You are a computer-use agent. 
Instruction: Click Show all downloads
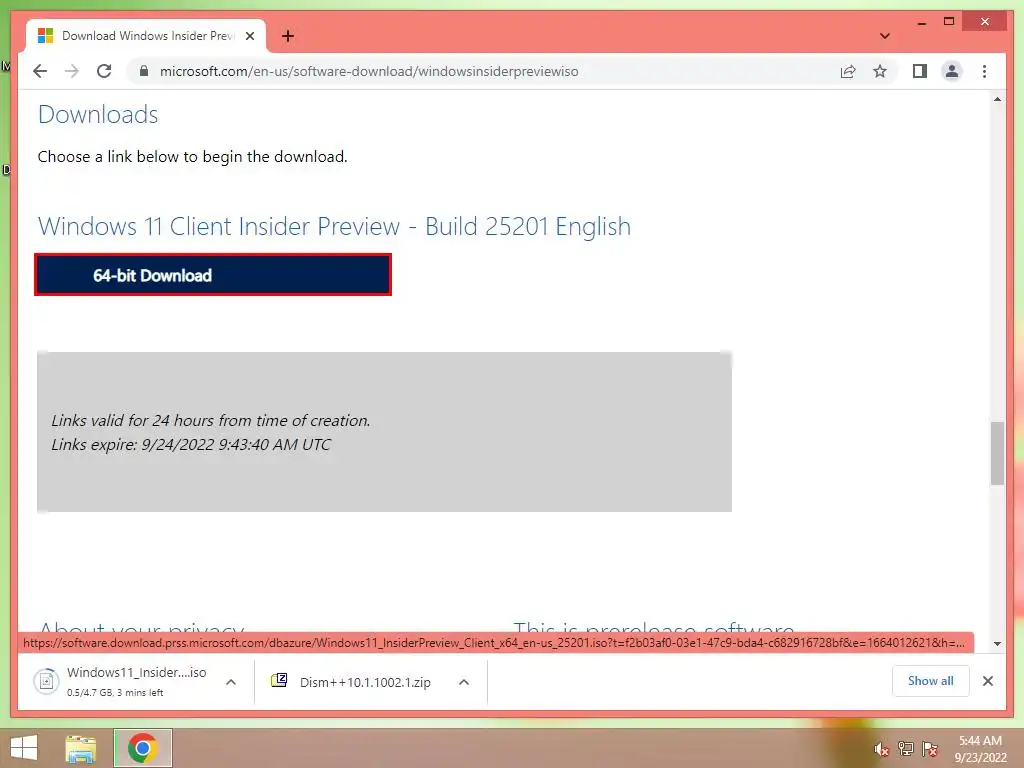coord(931,680)
